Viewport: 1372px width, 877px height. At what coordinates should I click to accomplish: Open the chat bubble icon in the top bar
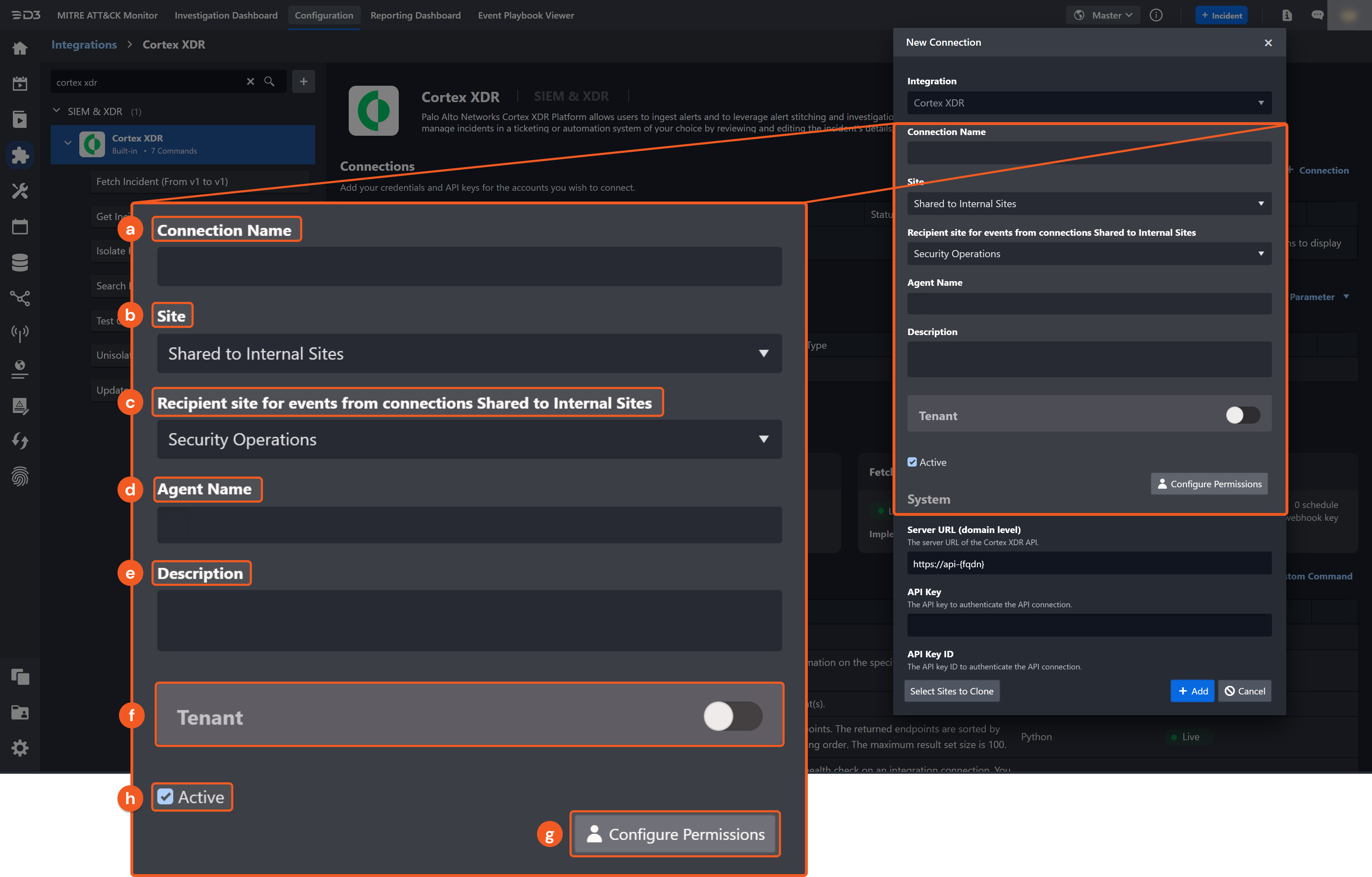pyautogui.click(x=1317, y=15)
